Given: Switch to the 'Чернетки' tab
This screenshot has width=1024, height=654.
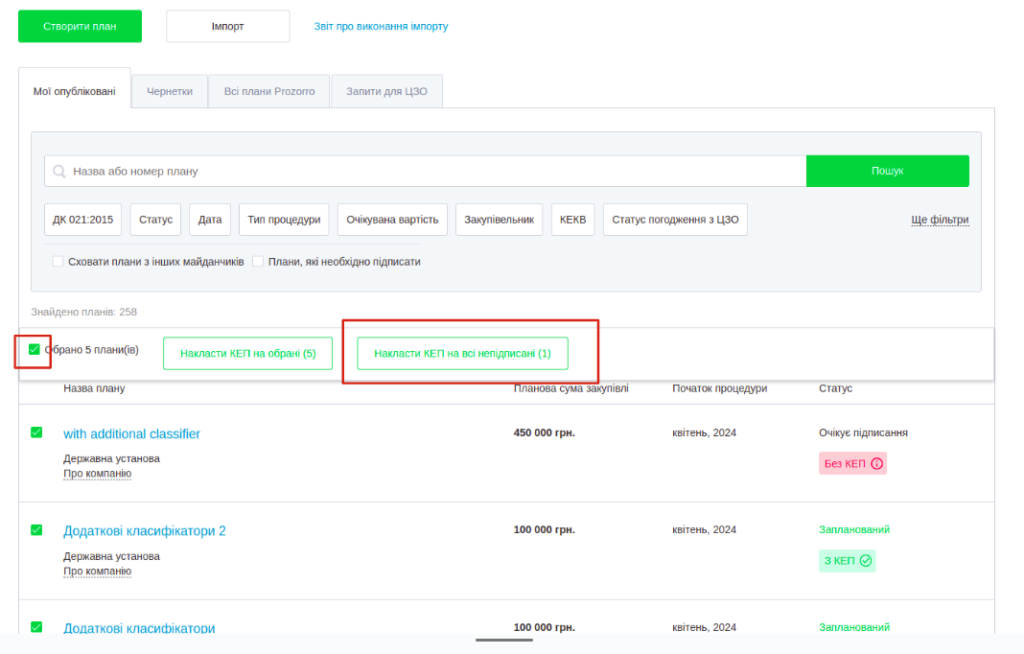Looking at the screenshot, I should click(169, 91).
